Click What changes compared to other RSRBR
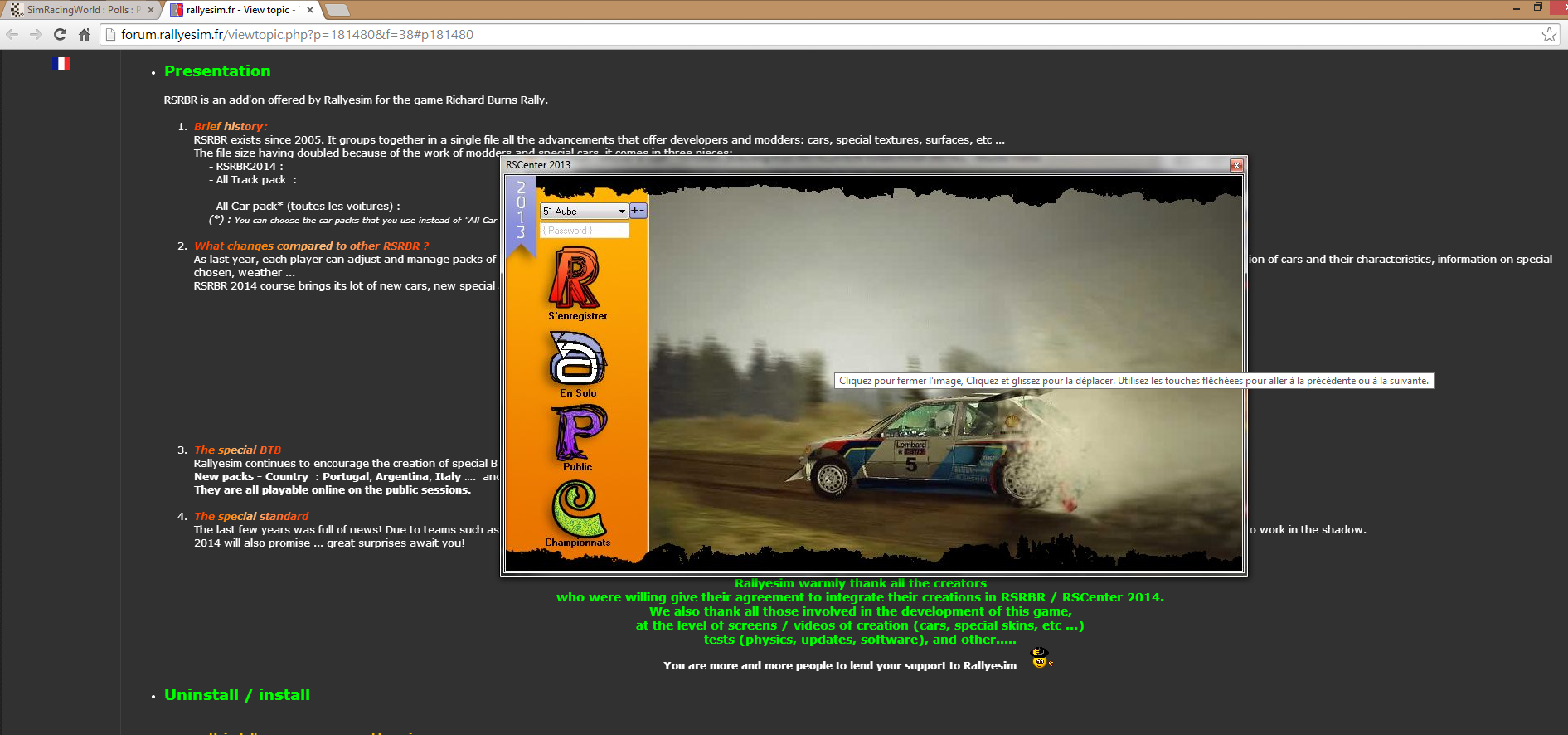This screenshot has height=735, width=1568. point(311,246)
